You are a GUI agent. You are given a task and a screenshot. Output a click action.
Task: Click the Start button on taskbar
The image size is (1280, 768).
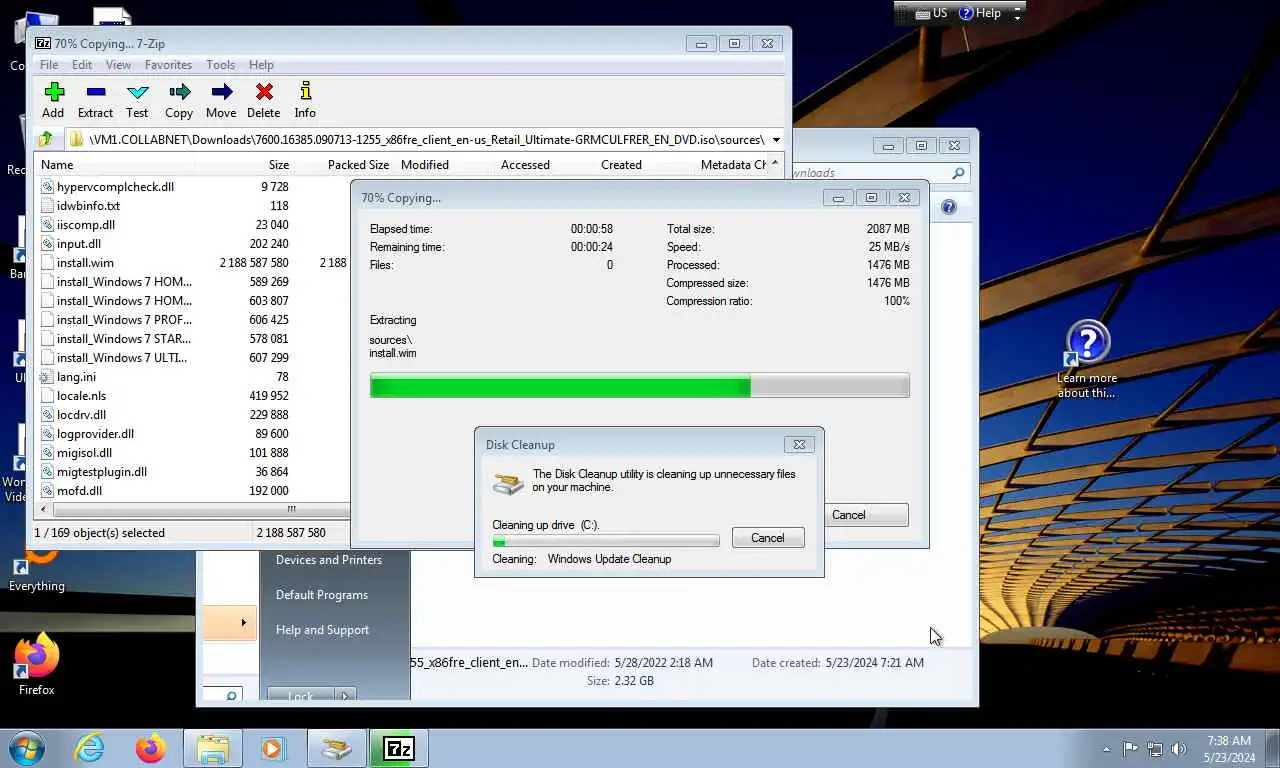point(27,748)
